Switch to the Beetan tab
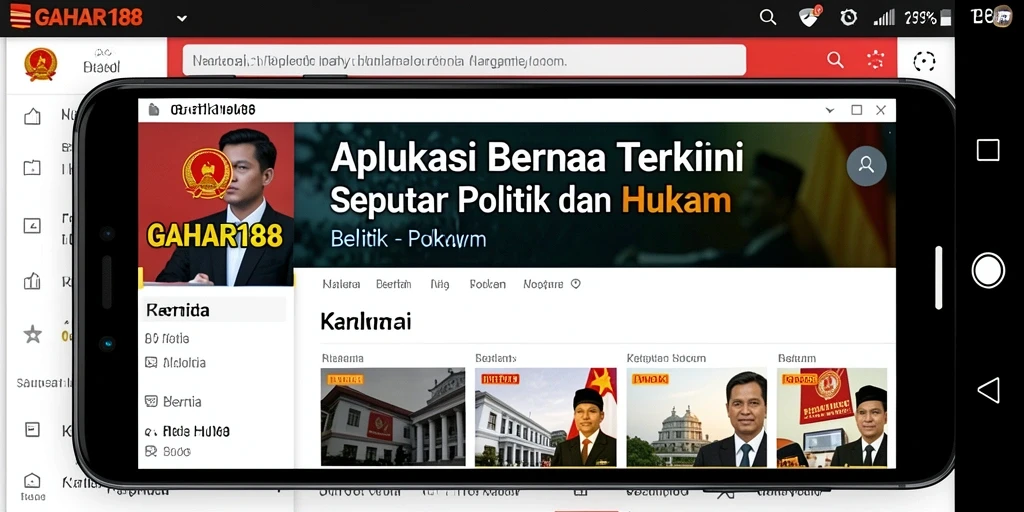 pyautogui.click(x=394, y=284)
